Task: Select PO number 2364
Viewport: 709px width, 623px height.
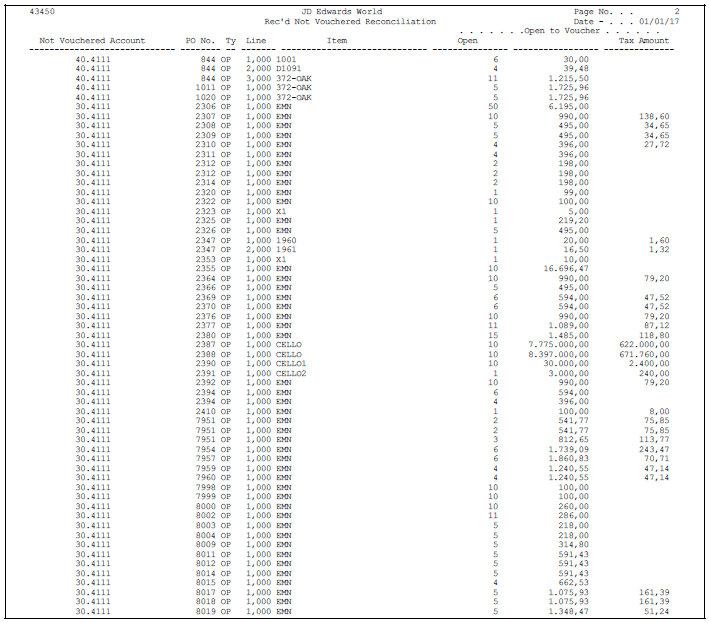Action: click(205, 278)
